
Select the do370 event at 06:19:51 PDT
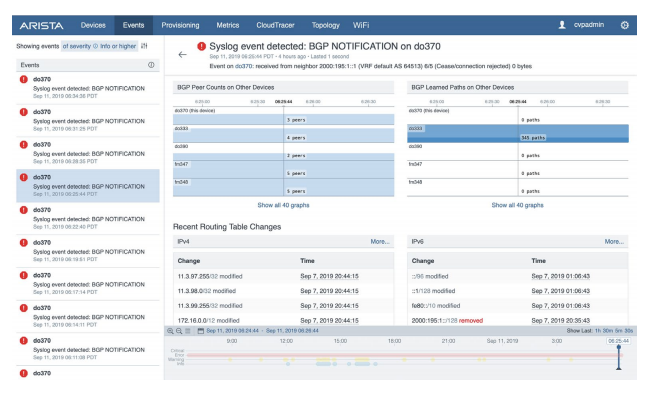pyautogui.click(x=88, y=251)
